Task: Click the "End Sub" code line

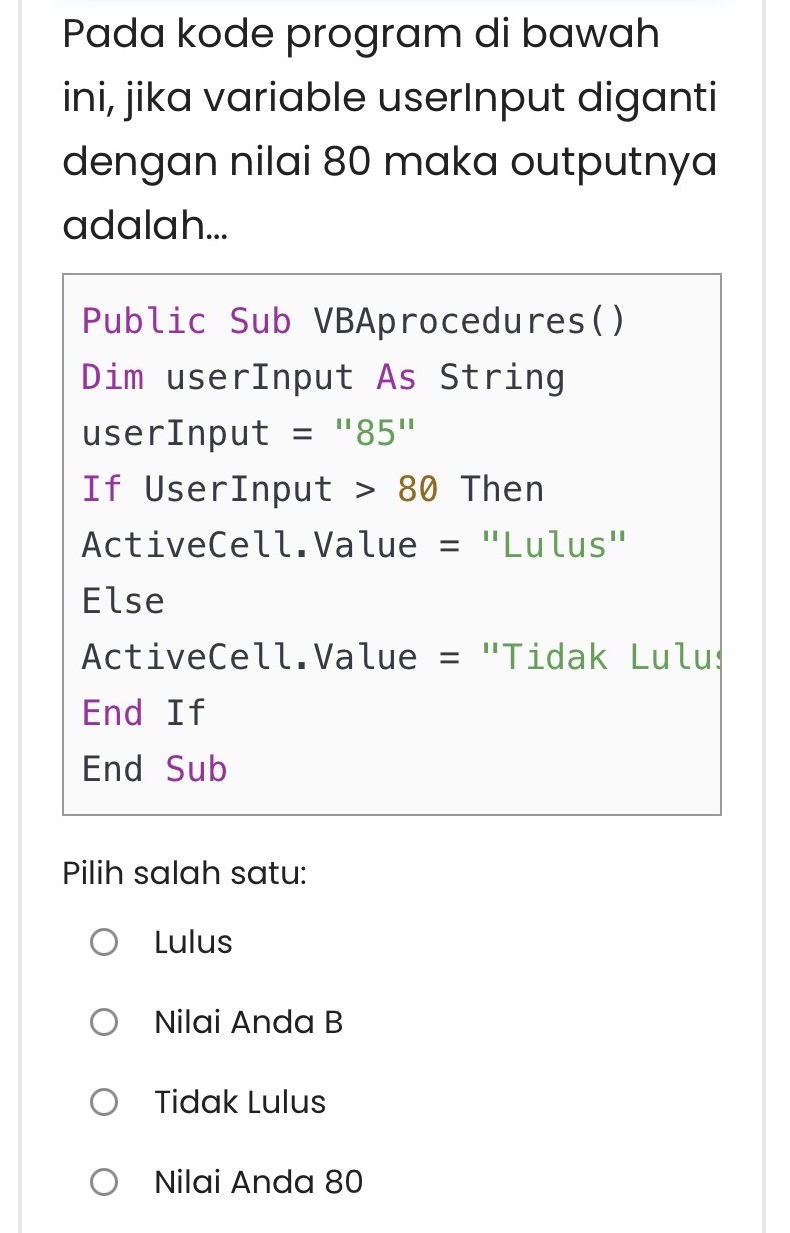Action: click(x=155, y=769)
